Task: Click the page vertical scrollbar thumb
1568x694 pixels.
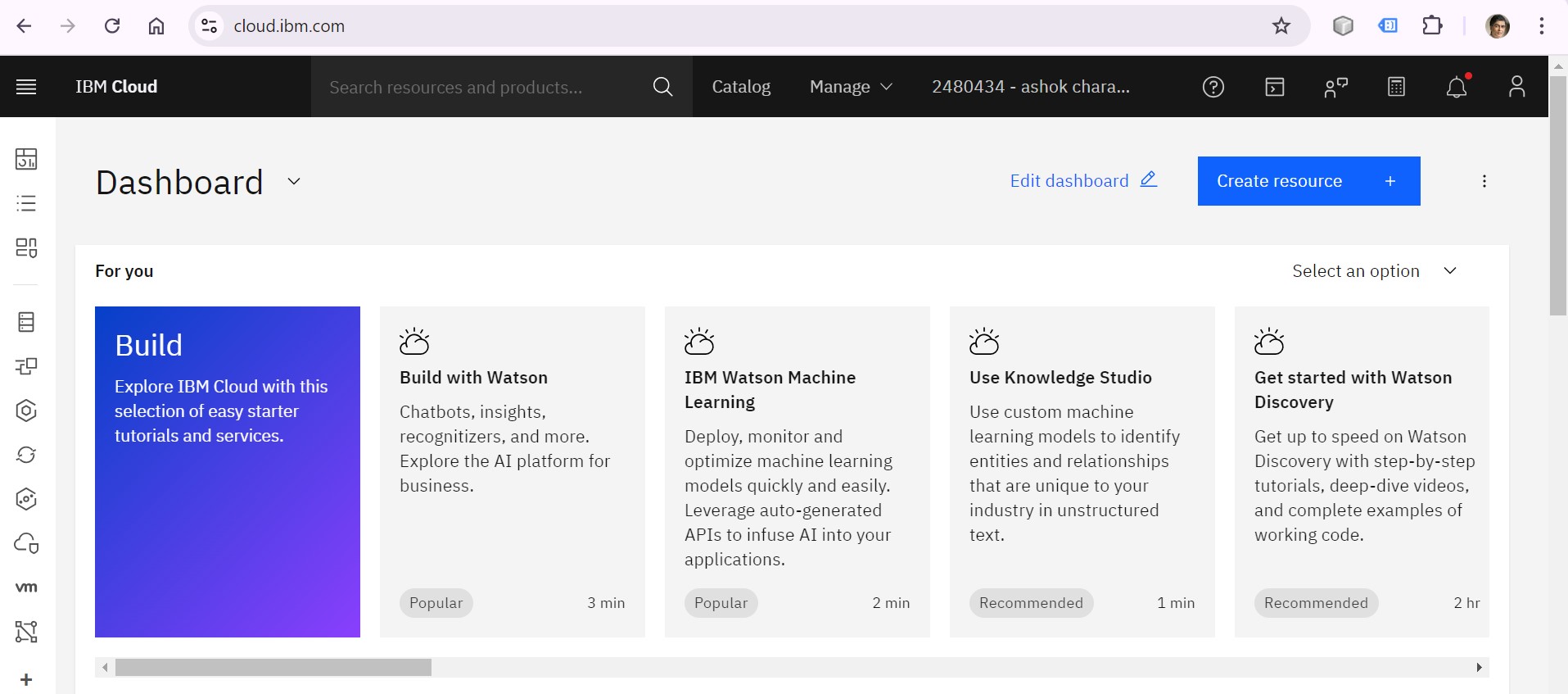Action: (x=1558, y=196)
